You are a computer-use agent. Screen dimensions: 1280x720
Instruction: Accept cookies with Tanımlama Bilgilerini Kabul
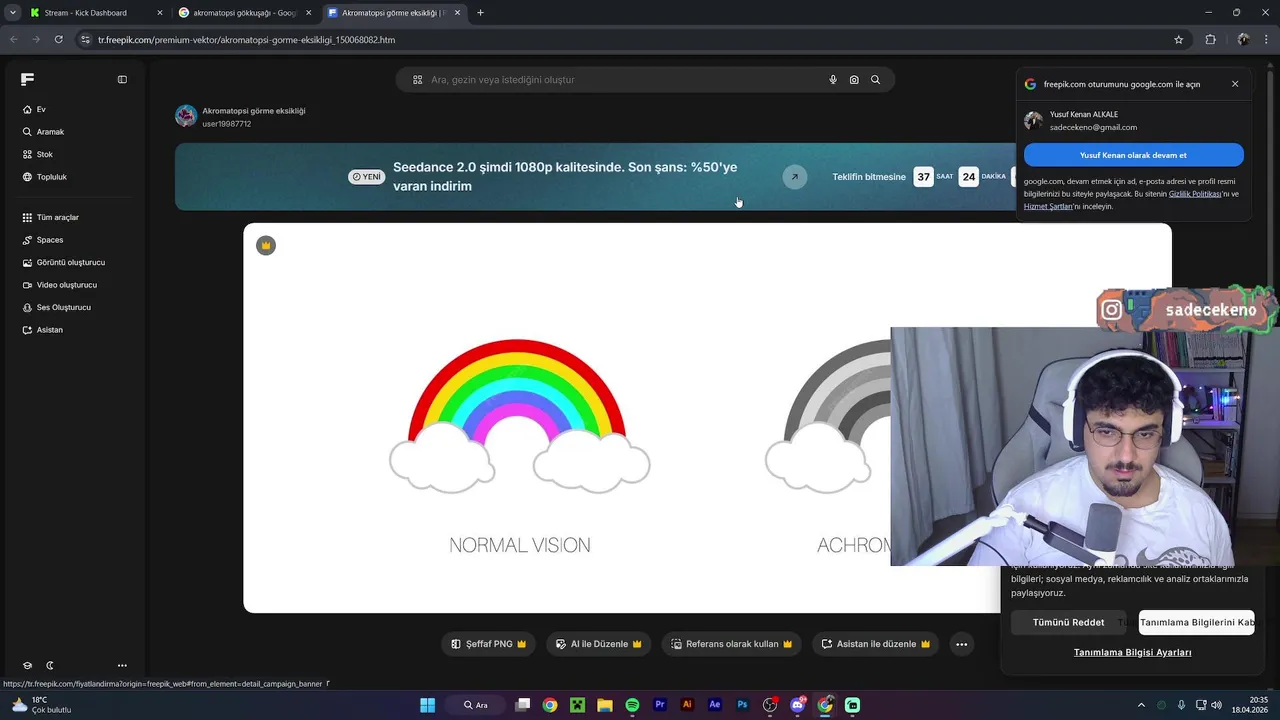[x=1196, y=622]
